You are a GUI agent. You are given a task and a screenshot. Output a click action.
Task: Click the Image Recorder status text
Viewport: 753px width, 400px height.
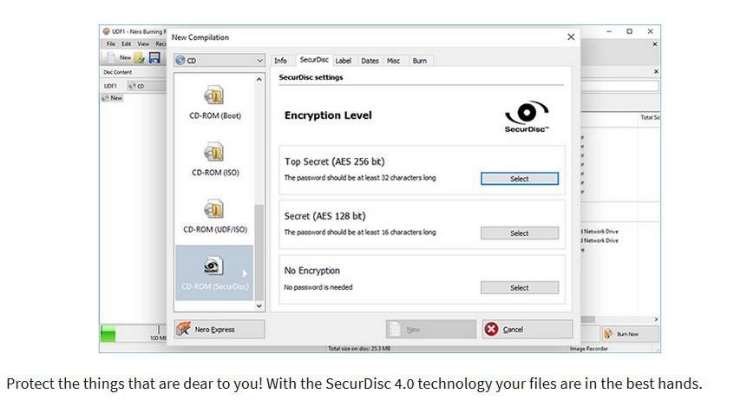pos(589,349)
